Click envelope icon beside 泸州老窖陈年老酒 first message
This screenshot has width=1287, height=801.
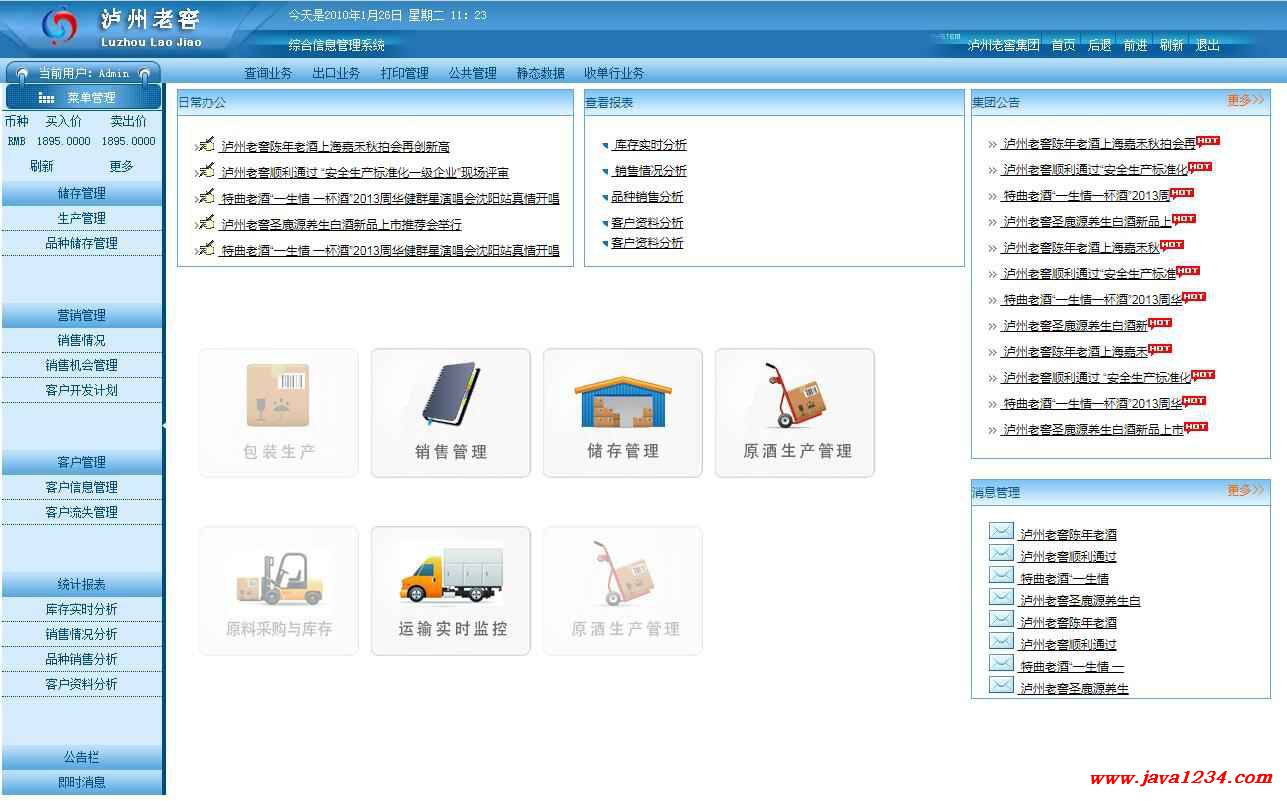[1001, 531]
